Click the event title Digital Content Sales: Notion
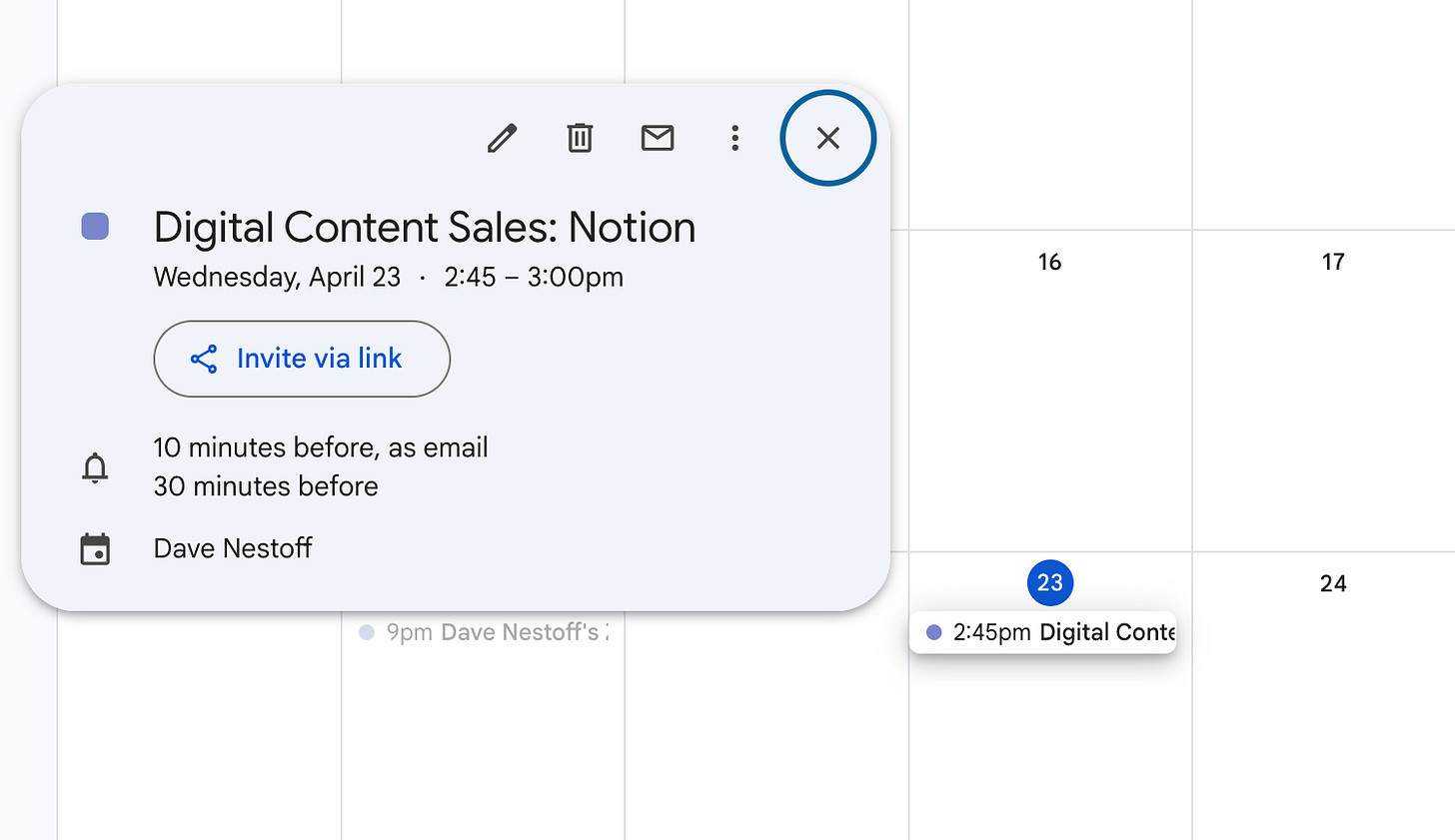Viewport: 1455px width, 840px height. (x=425, y=228)
